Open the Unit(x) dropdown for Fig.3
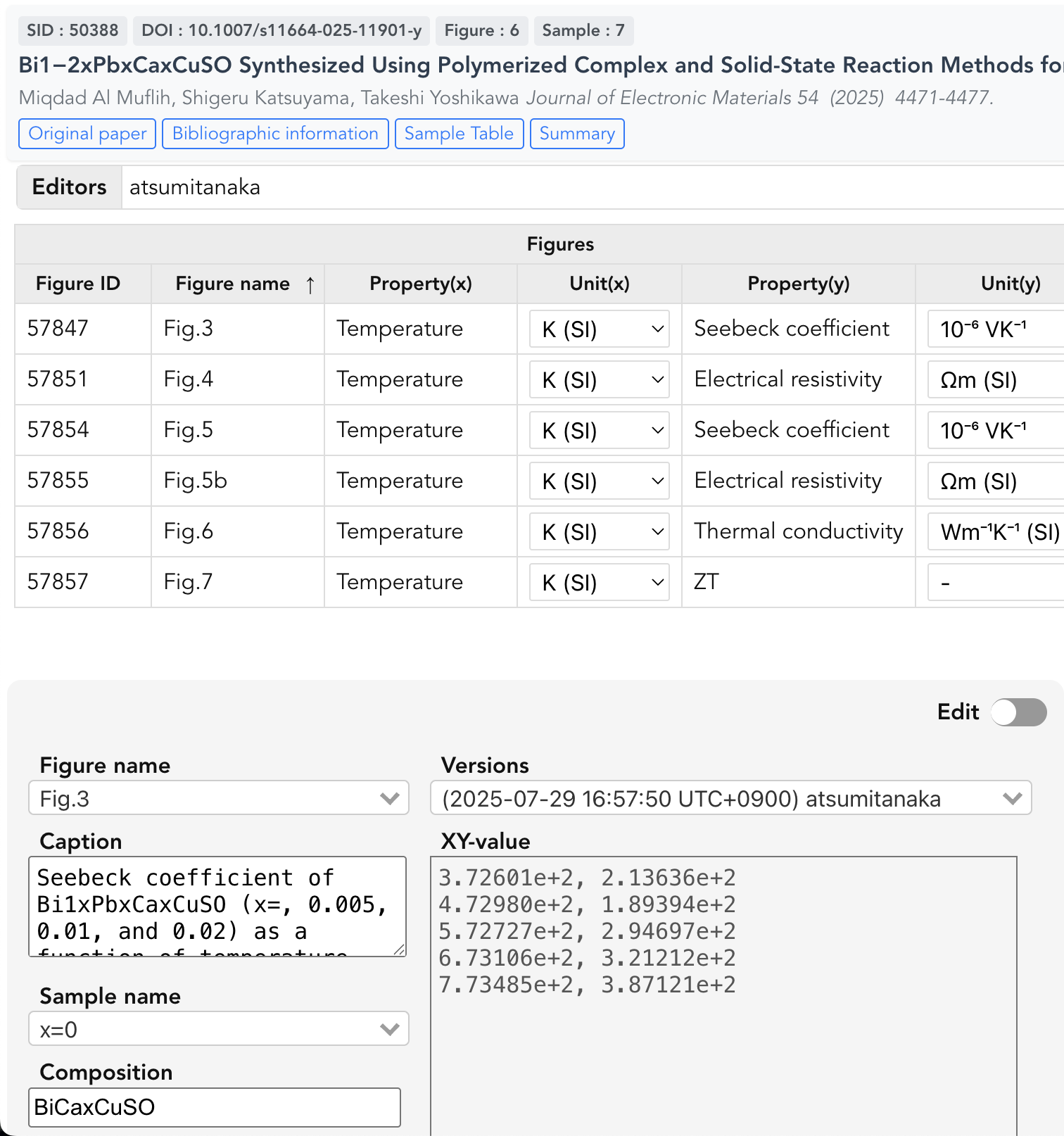This screenshot has height=1136, width=1064. pyautogui.click(x=598, y=329)
